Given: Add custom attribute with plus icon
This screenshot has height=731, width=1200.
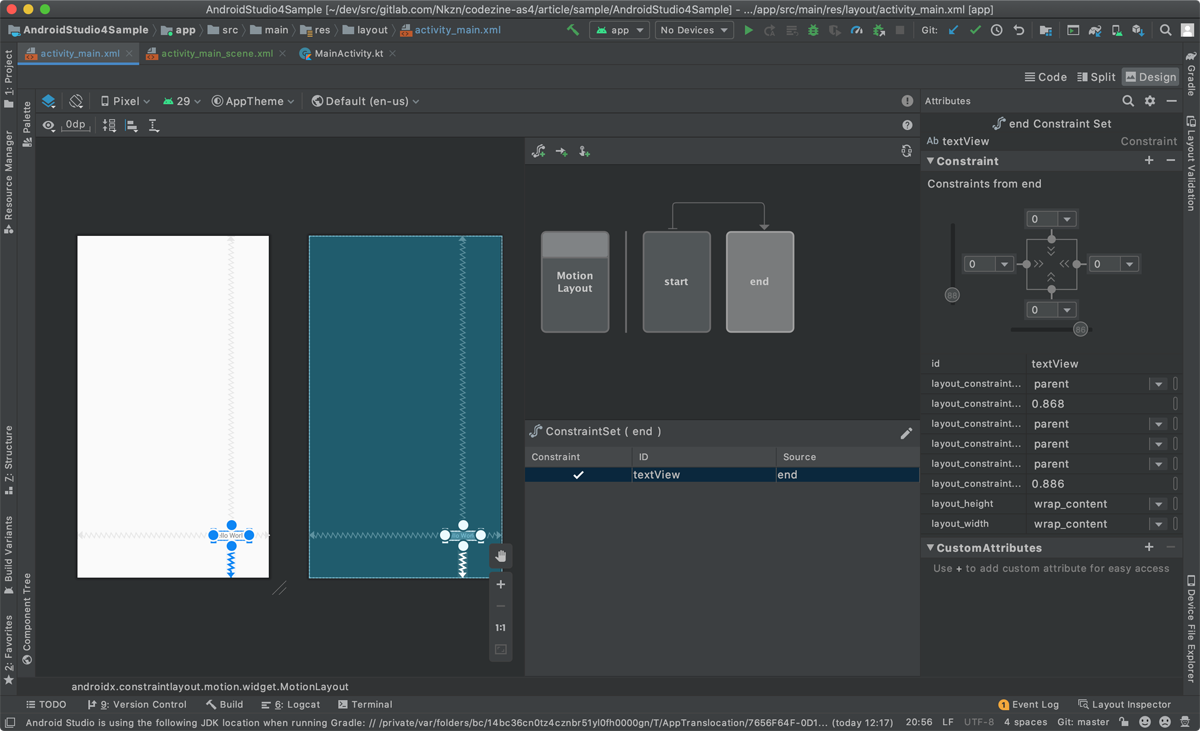Looking at the screenshot, I should tap(1149, 548).
